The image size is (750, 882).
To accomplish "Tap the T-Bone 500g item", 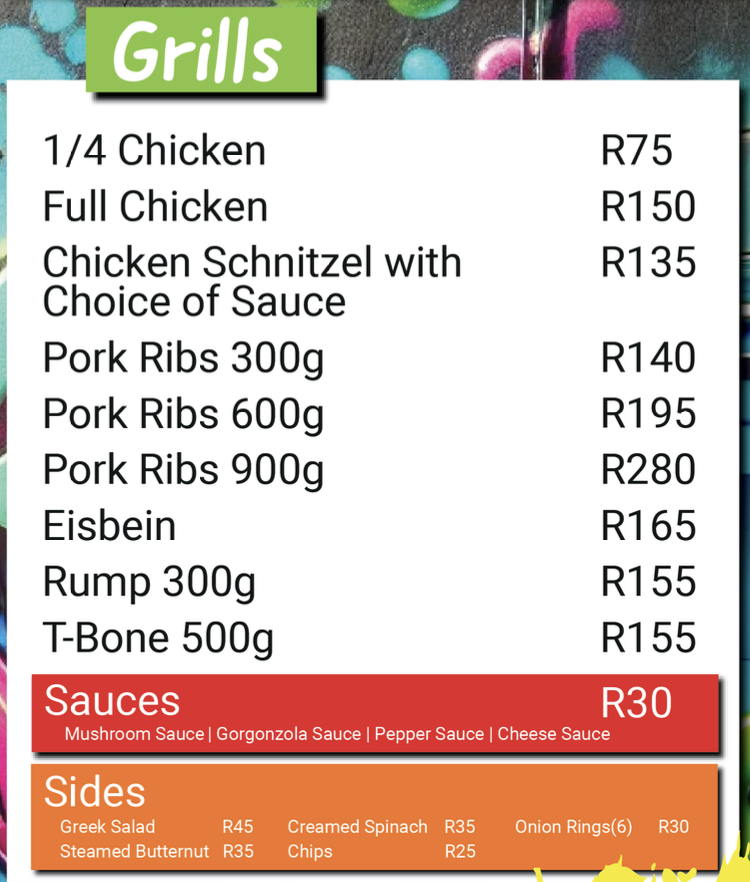I will tap(158, 639).
